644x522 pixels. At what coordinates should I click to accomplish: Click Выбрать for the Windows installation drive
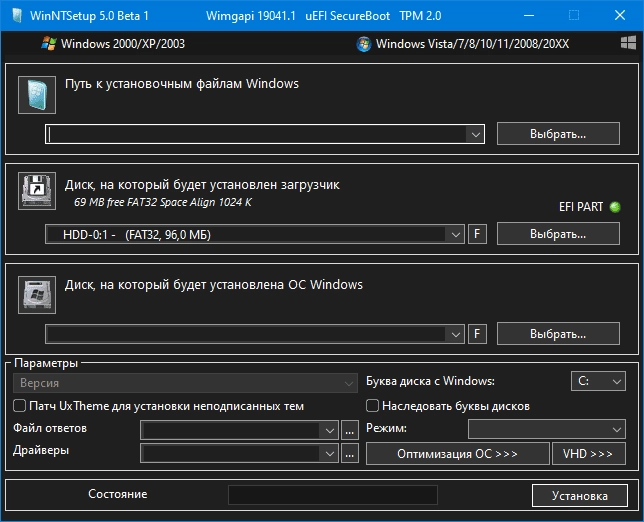(558, 333)
